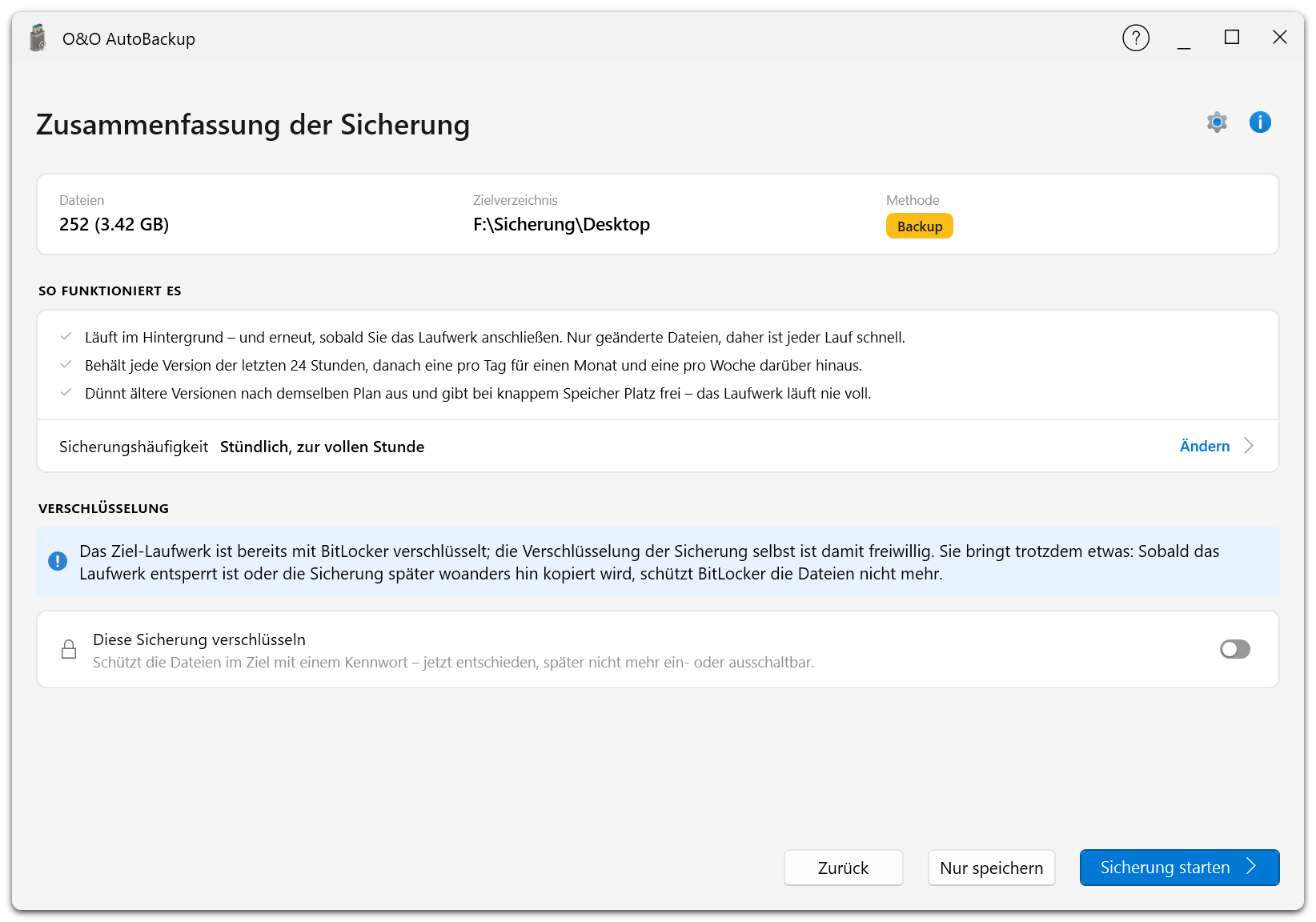
Task: Click the yellow 'Backup' method badge
Action: click(920, 226)
